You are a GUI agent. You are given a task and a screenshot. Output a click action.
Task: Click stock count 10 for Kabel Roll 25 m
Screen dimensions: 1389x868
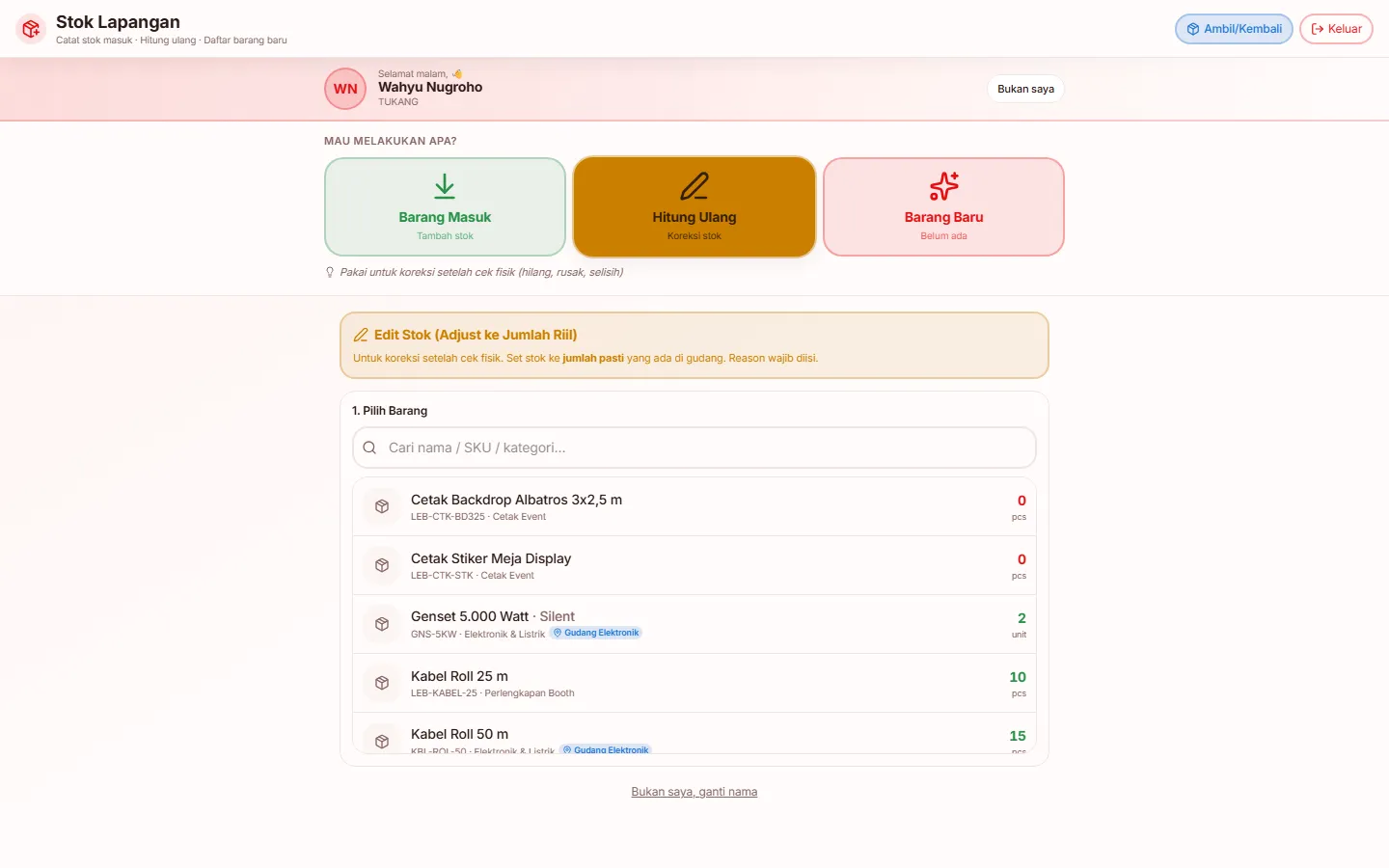[x=1018, y=677]
